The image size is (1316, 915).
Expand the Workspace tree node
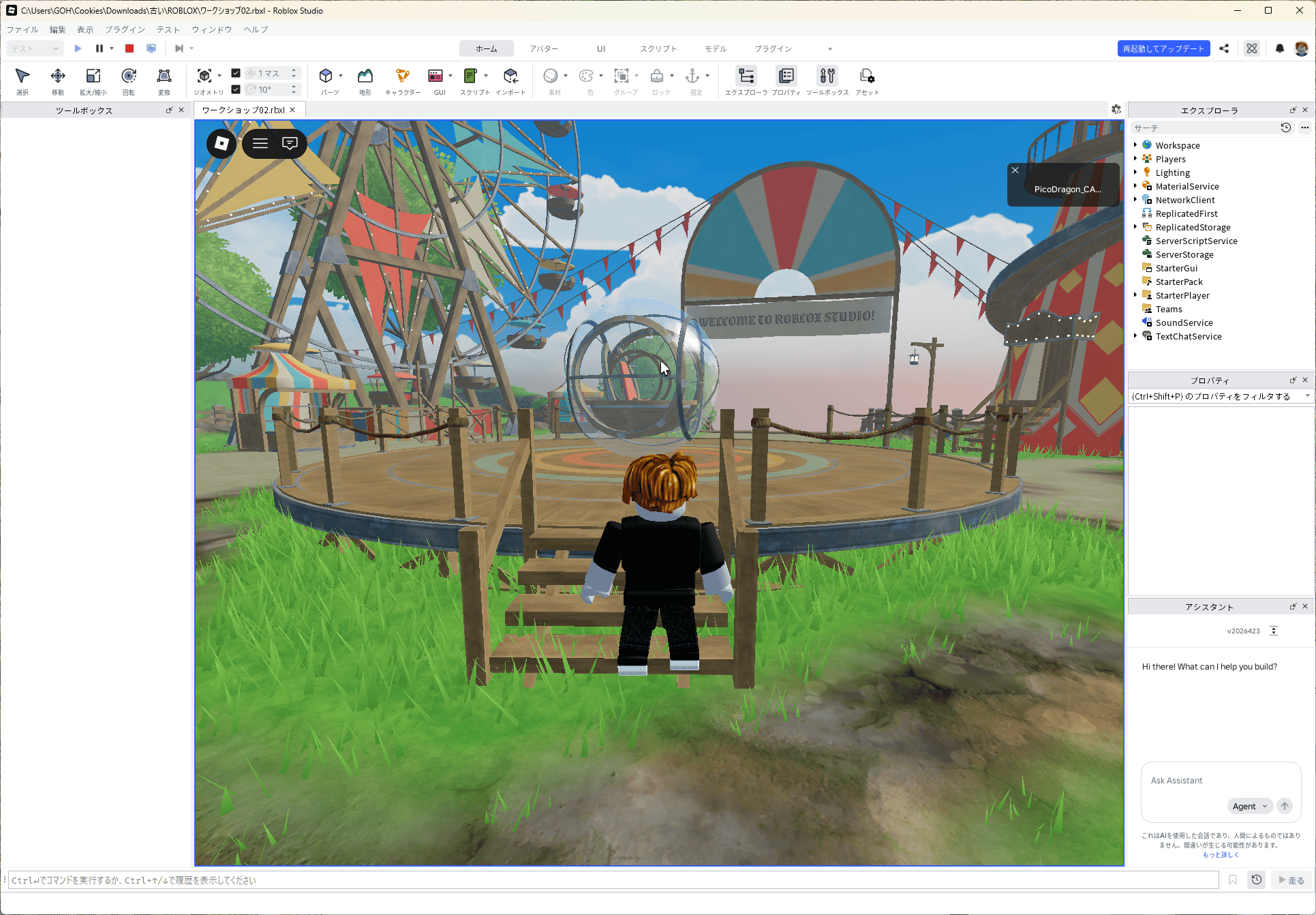pyautogui.click(x=1135, y=145)
